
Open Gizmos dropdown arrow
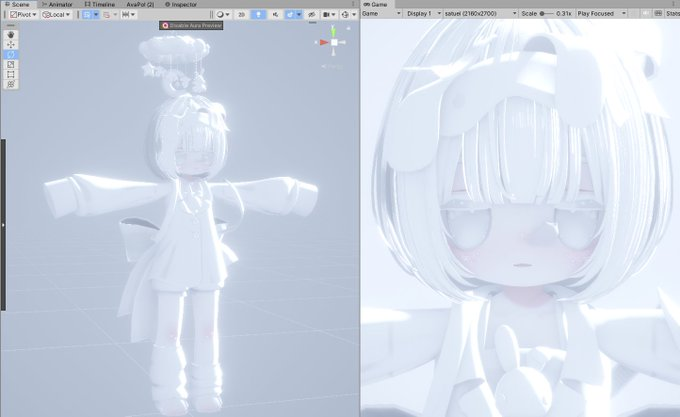[354, 15]
